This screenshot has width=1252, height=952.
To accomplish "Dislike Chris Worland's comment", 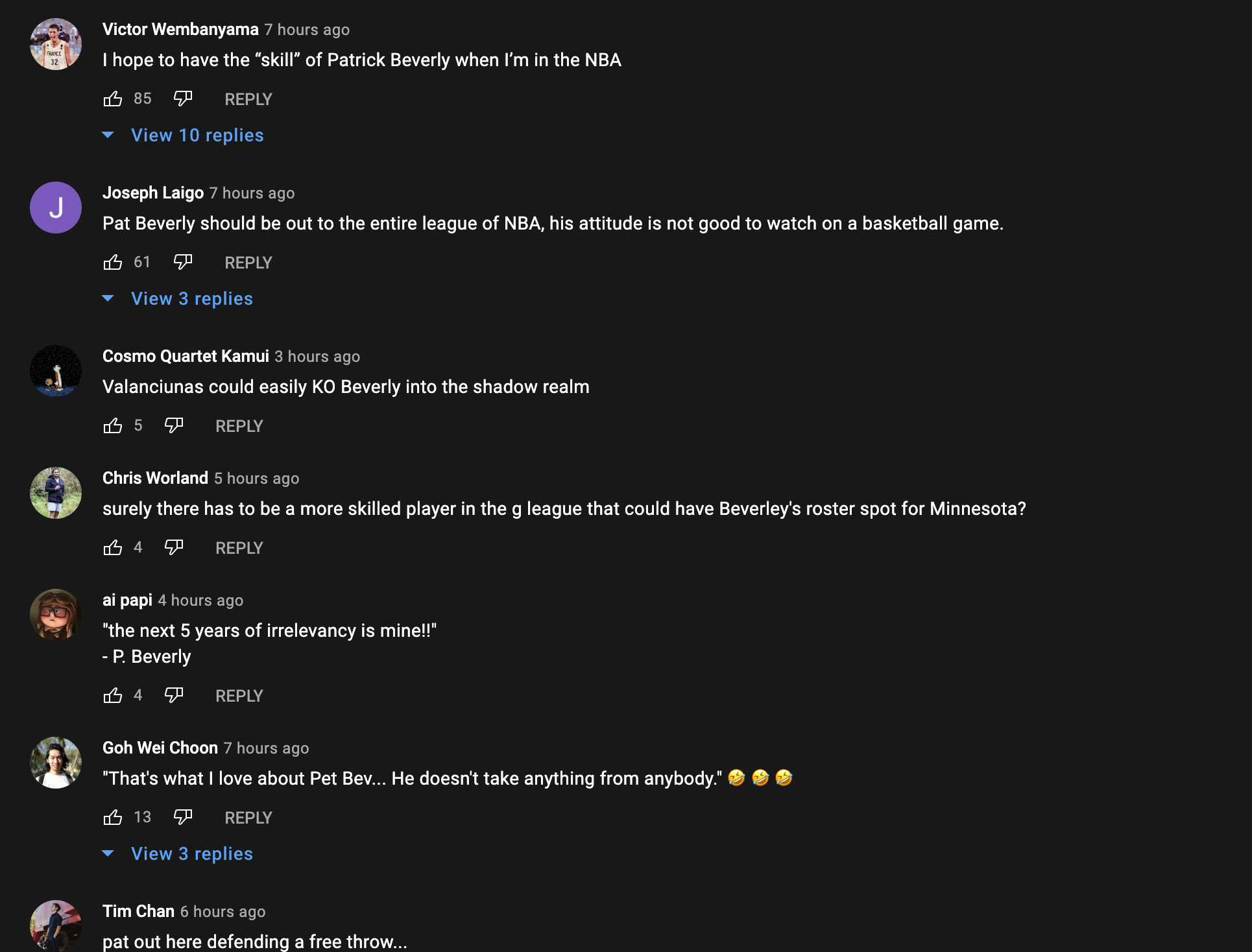I will (174, 547).
